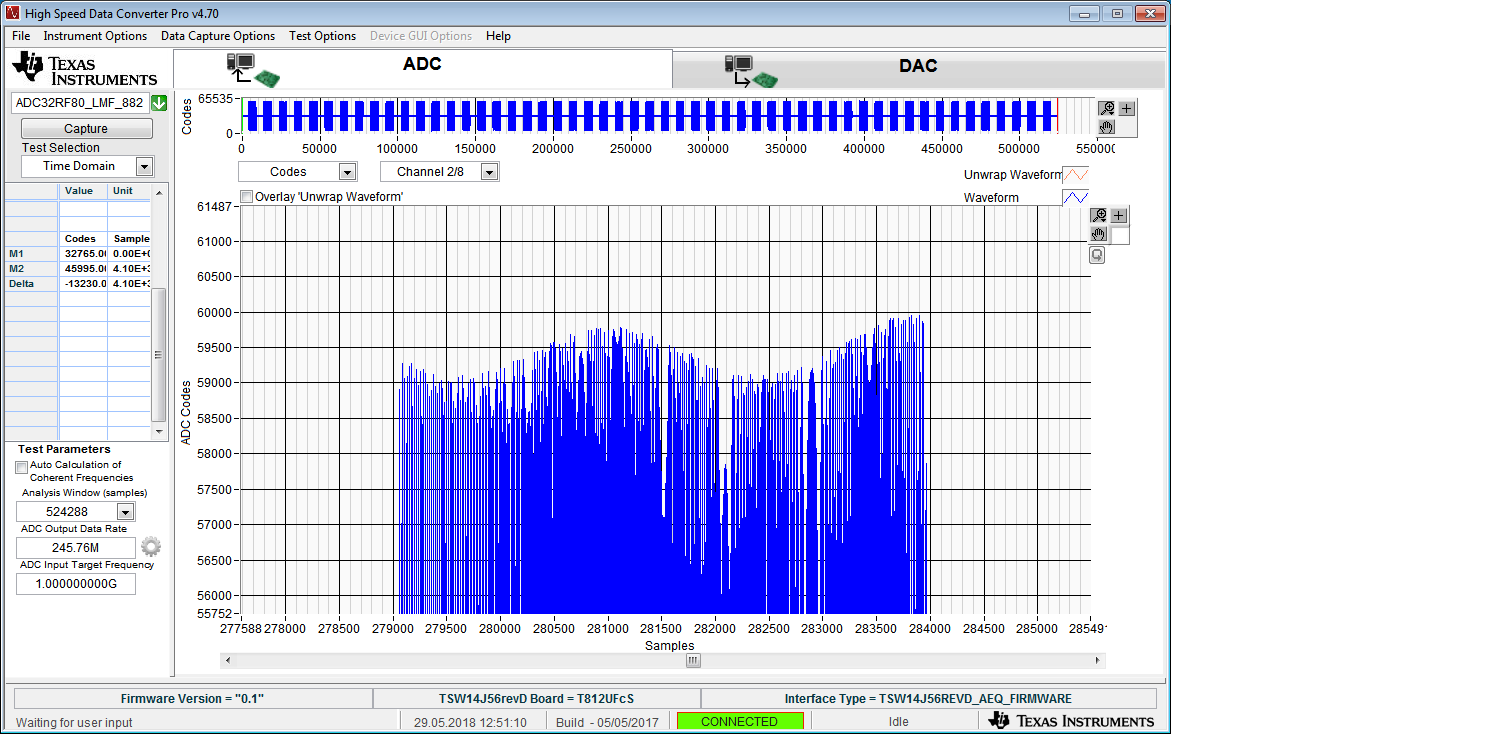Click the ADC Output Data Rate field

[76, 548]
